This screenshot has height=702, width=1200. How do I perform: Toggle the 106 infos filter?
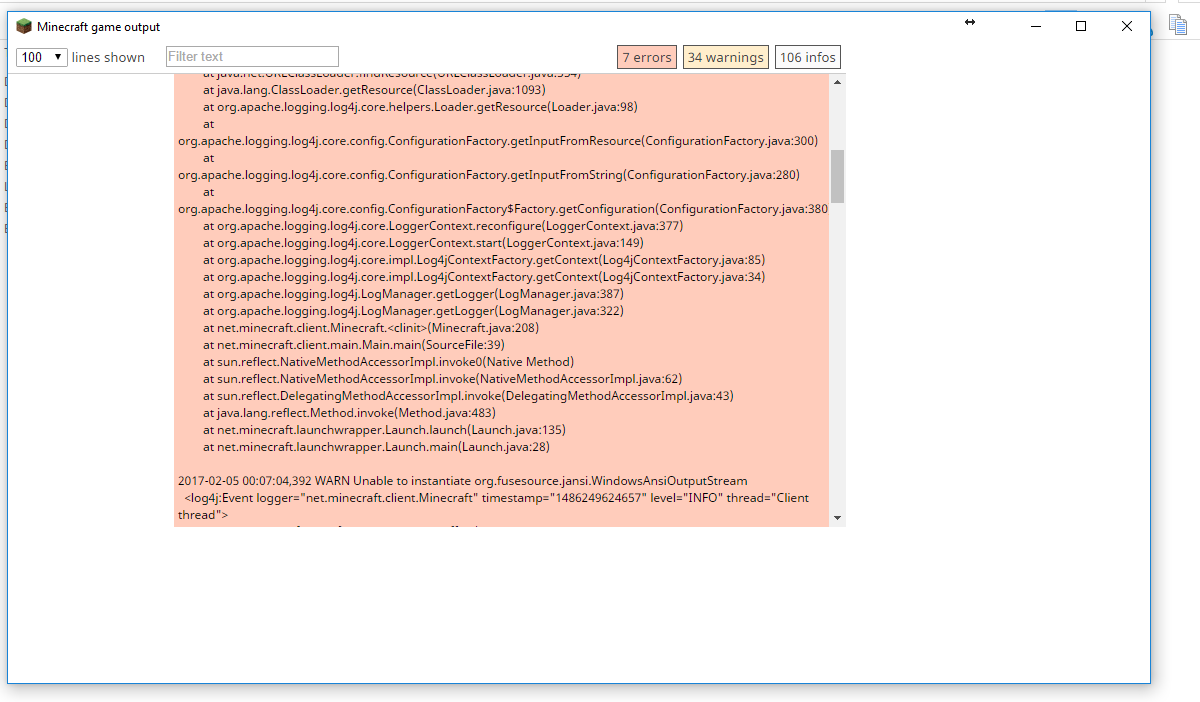(808, 58)
